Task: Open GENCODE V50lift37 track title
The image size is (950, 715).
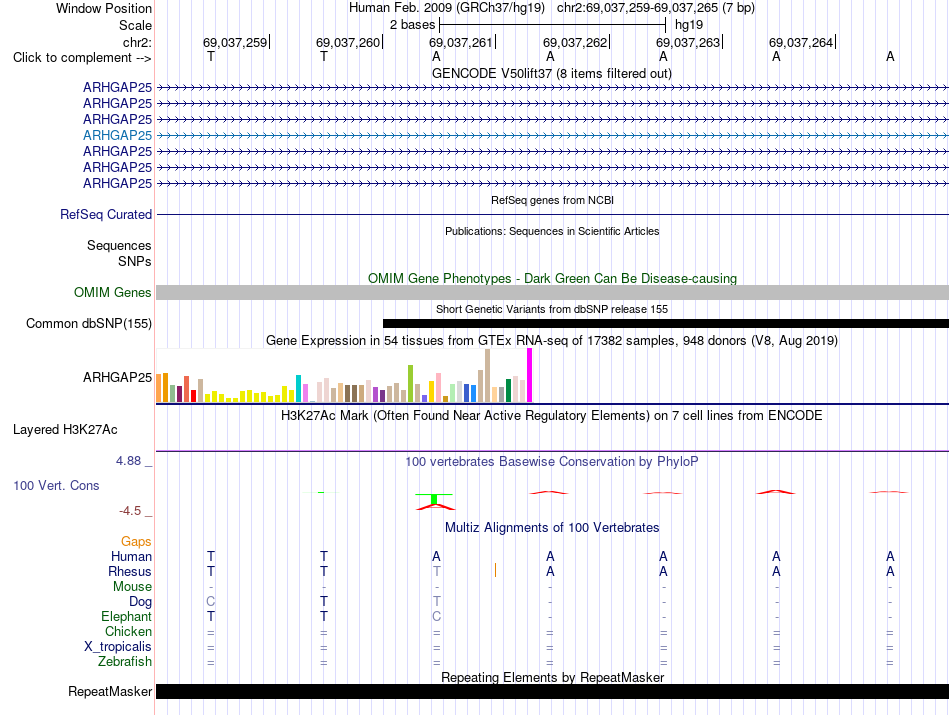Action: tap(551, 73)
